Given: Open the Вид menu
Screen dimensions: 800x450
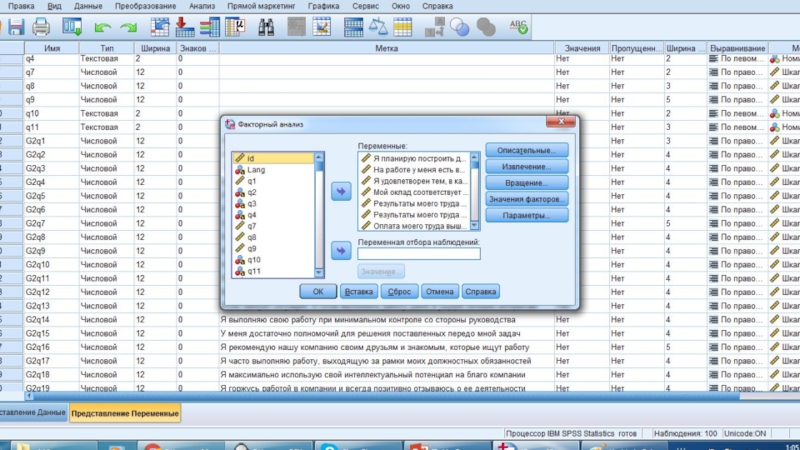Looking at the screenshot, I should pyautogui.click(x=54, y=6).
